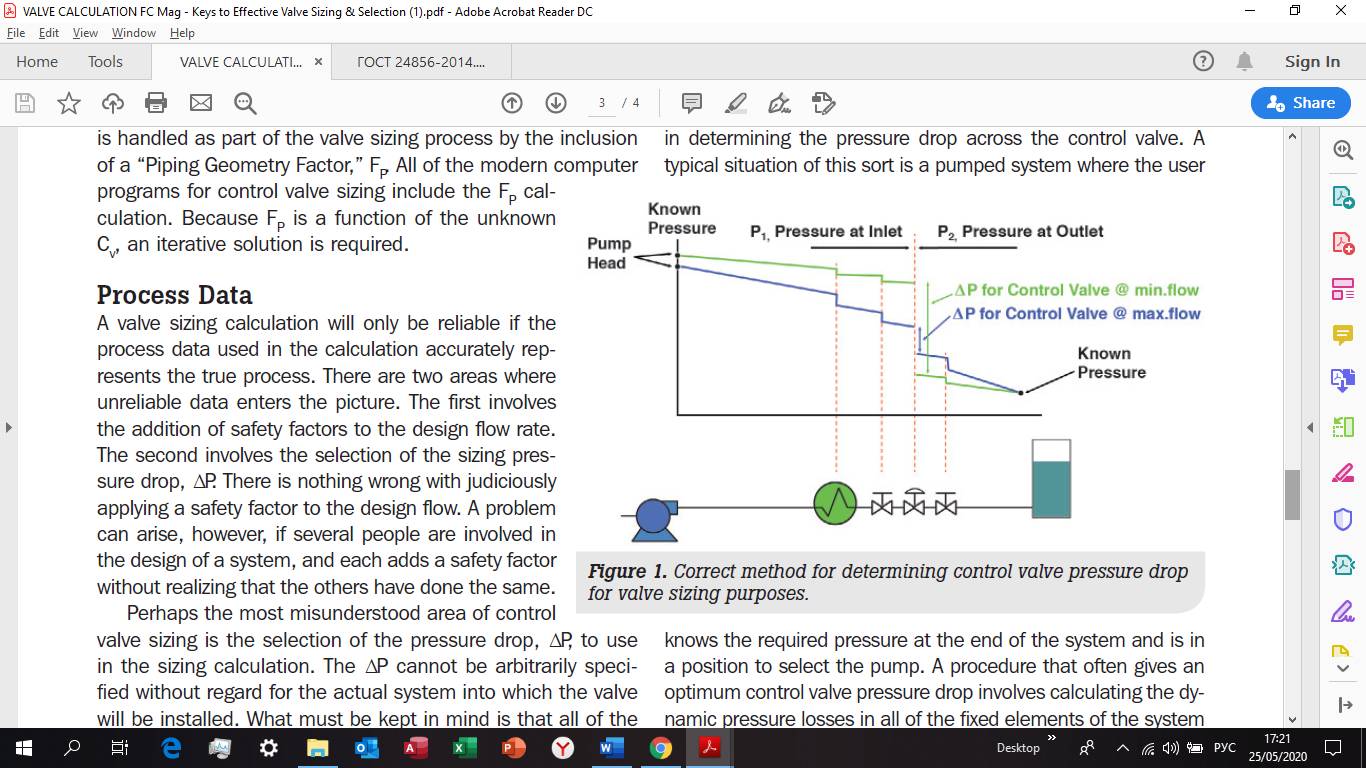Open File Explorer from taskbar
The width and height of the screenshot is (1366, 768).
[317, 747]
